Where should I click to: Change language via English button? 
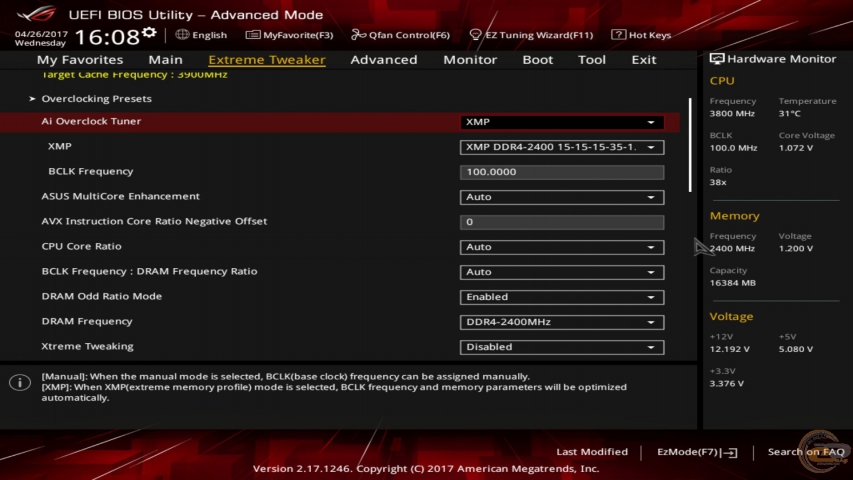pyautogui.click(x=201, y=35)
